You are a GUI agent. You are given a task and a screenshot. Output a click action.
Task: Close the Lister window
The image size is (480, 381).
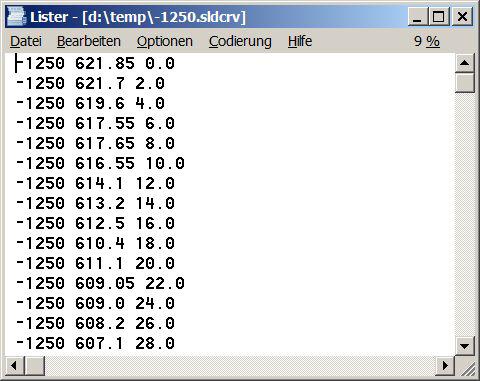pyautogui.click(x=462, y=16)
